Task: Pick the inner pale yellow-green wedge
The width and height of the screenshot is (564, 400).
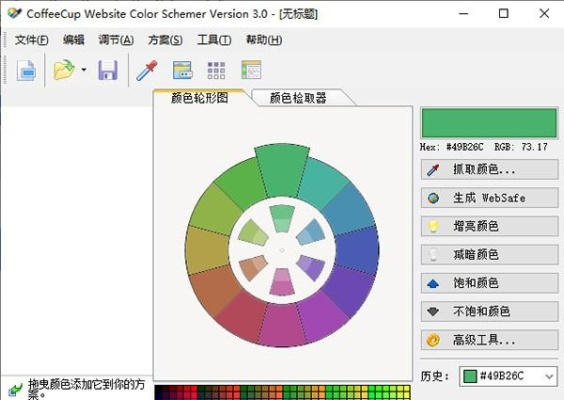Action: pyautogui.click(x=253, y=233)
